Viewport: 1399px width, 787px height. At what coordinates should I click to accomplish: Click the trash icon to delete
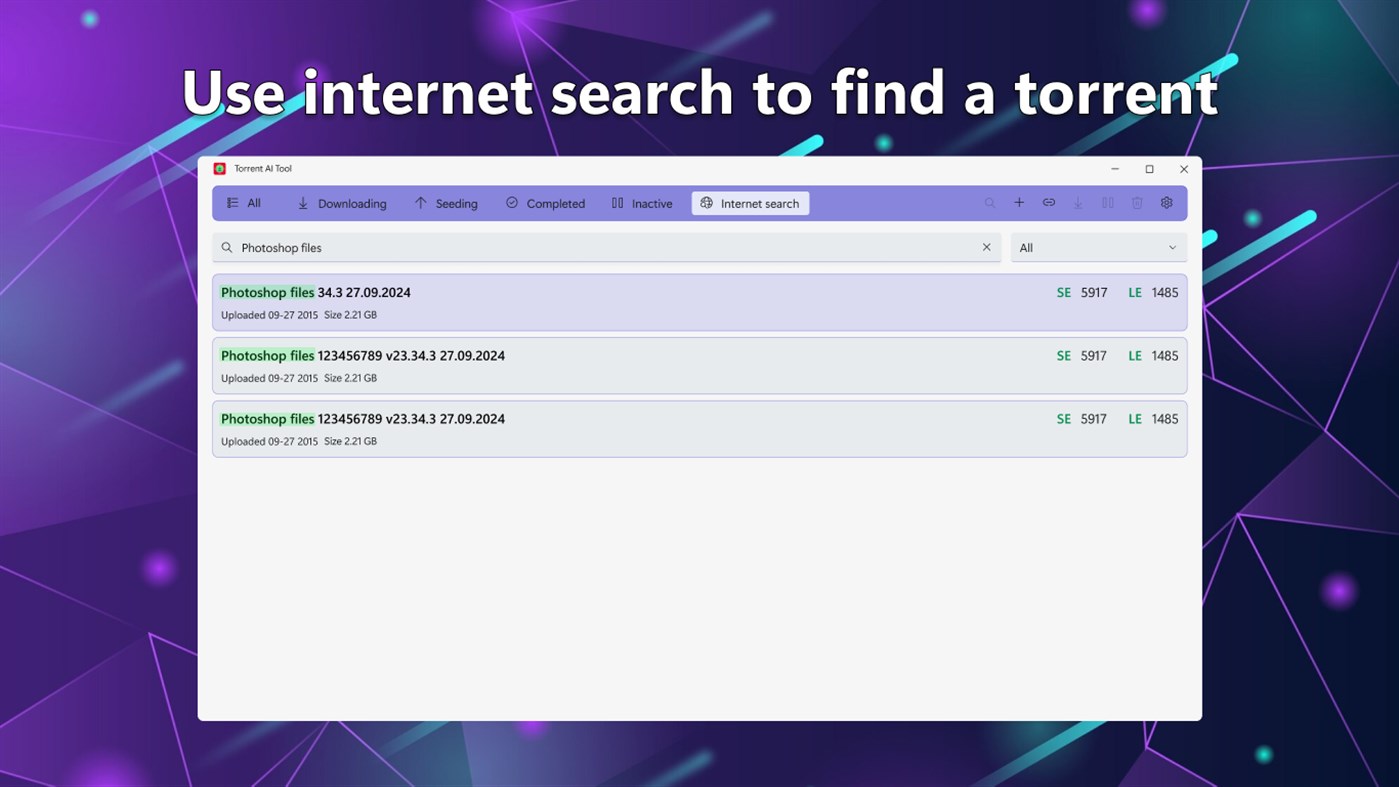click(x=1137, y=203)
